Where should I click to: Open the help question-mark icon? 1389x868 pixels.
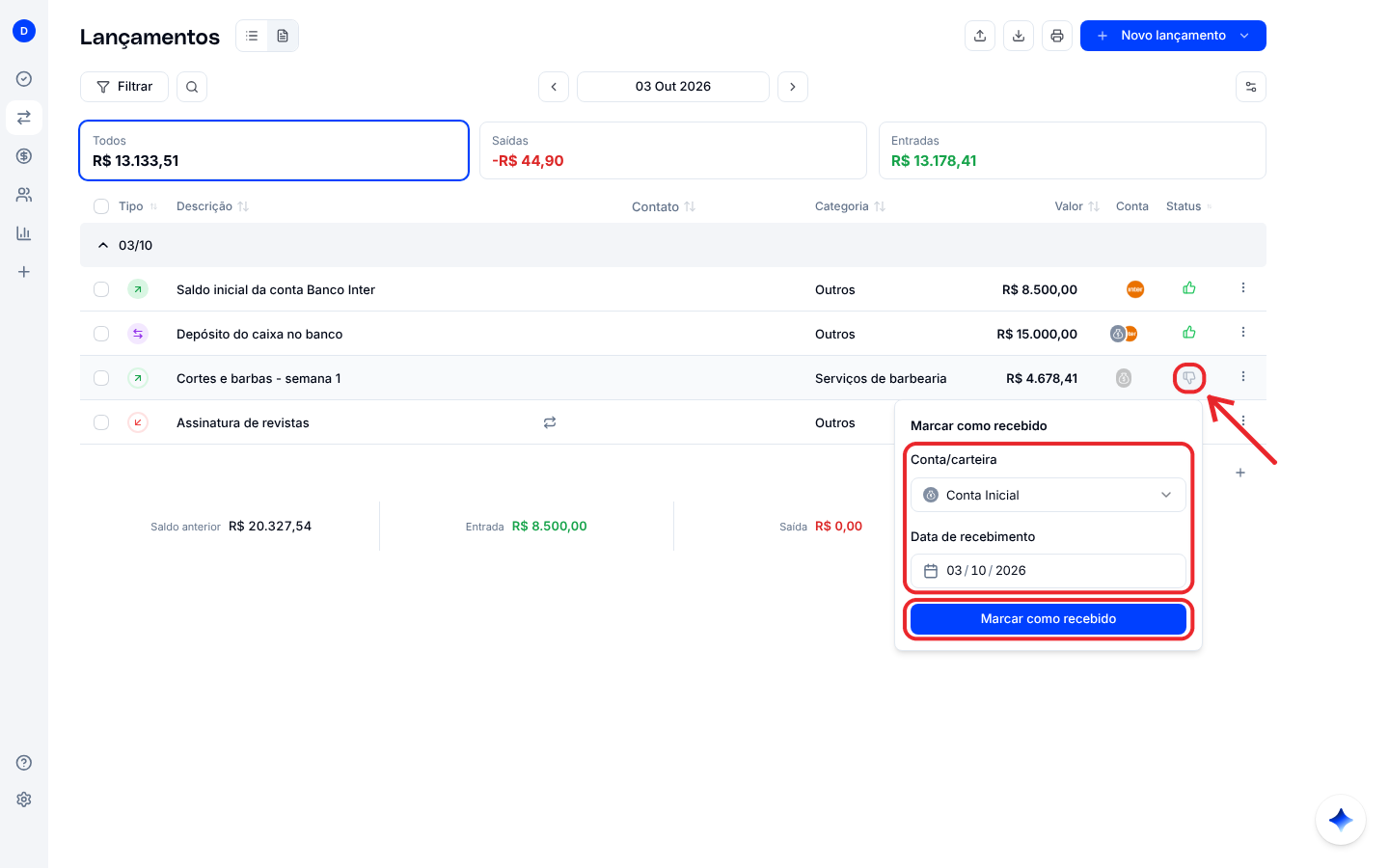click(x=24, y=763)
